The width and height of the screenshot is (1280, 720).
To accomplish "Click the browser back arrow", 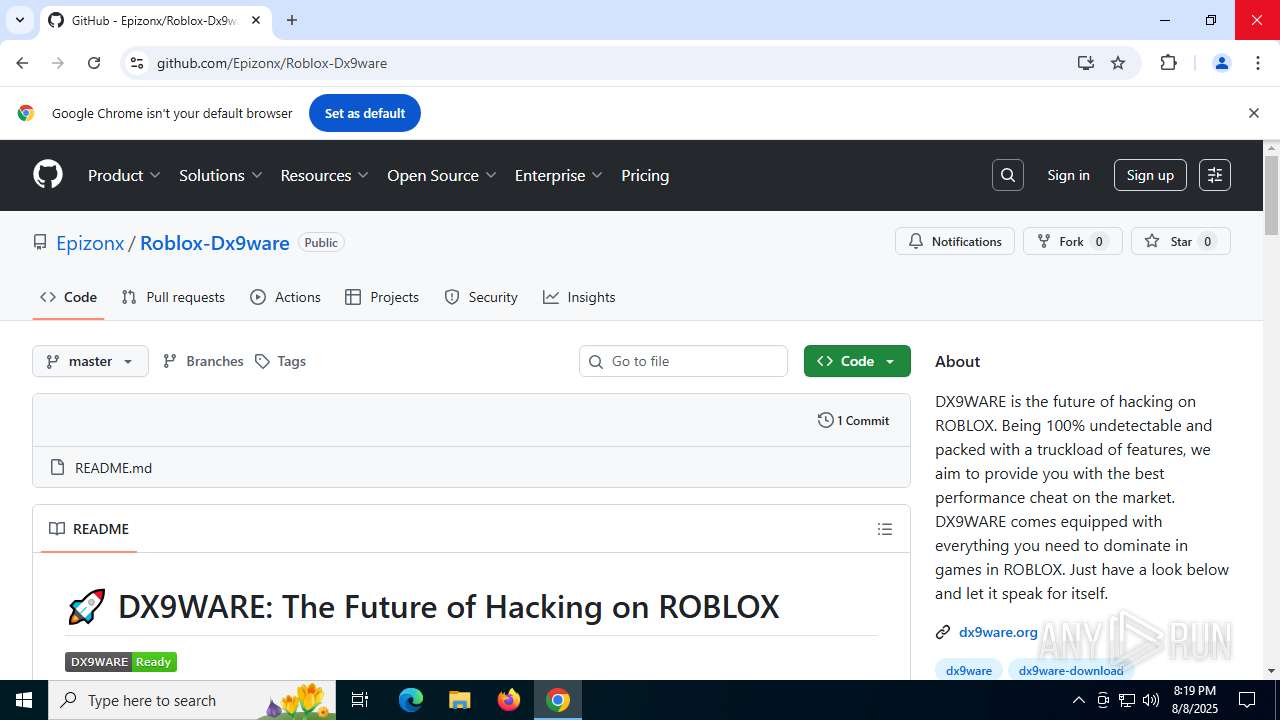I will (x=22, y=63).
